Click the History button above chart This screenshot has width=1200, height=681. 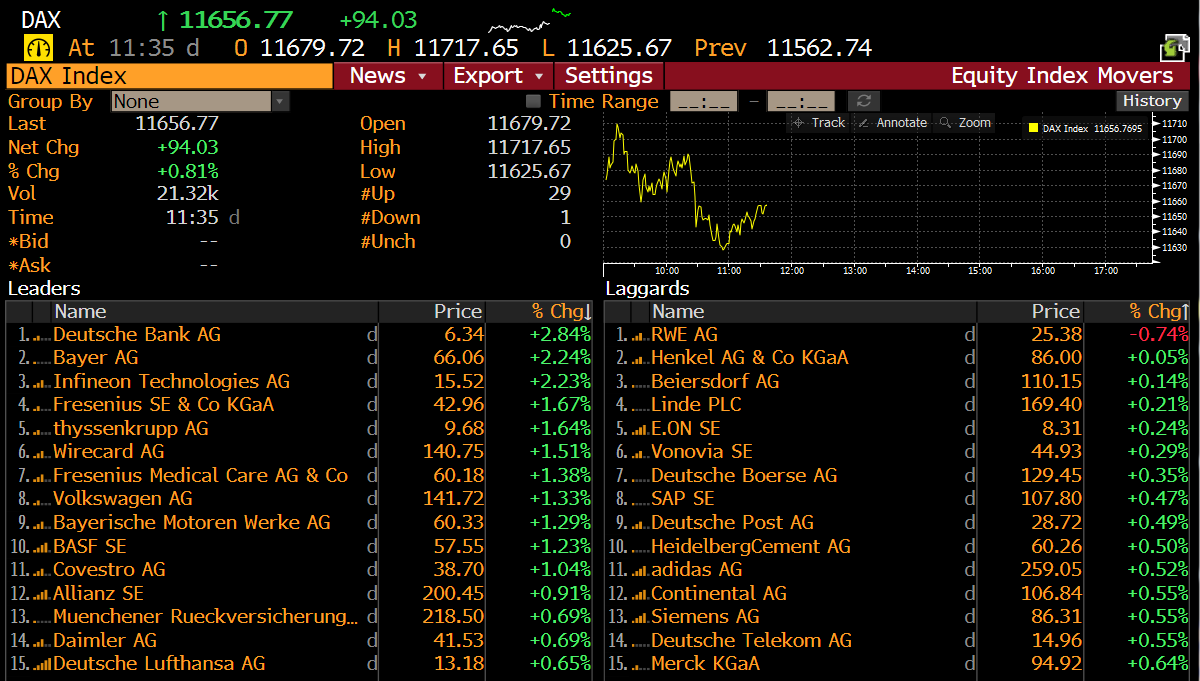pos(1152,101)
